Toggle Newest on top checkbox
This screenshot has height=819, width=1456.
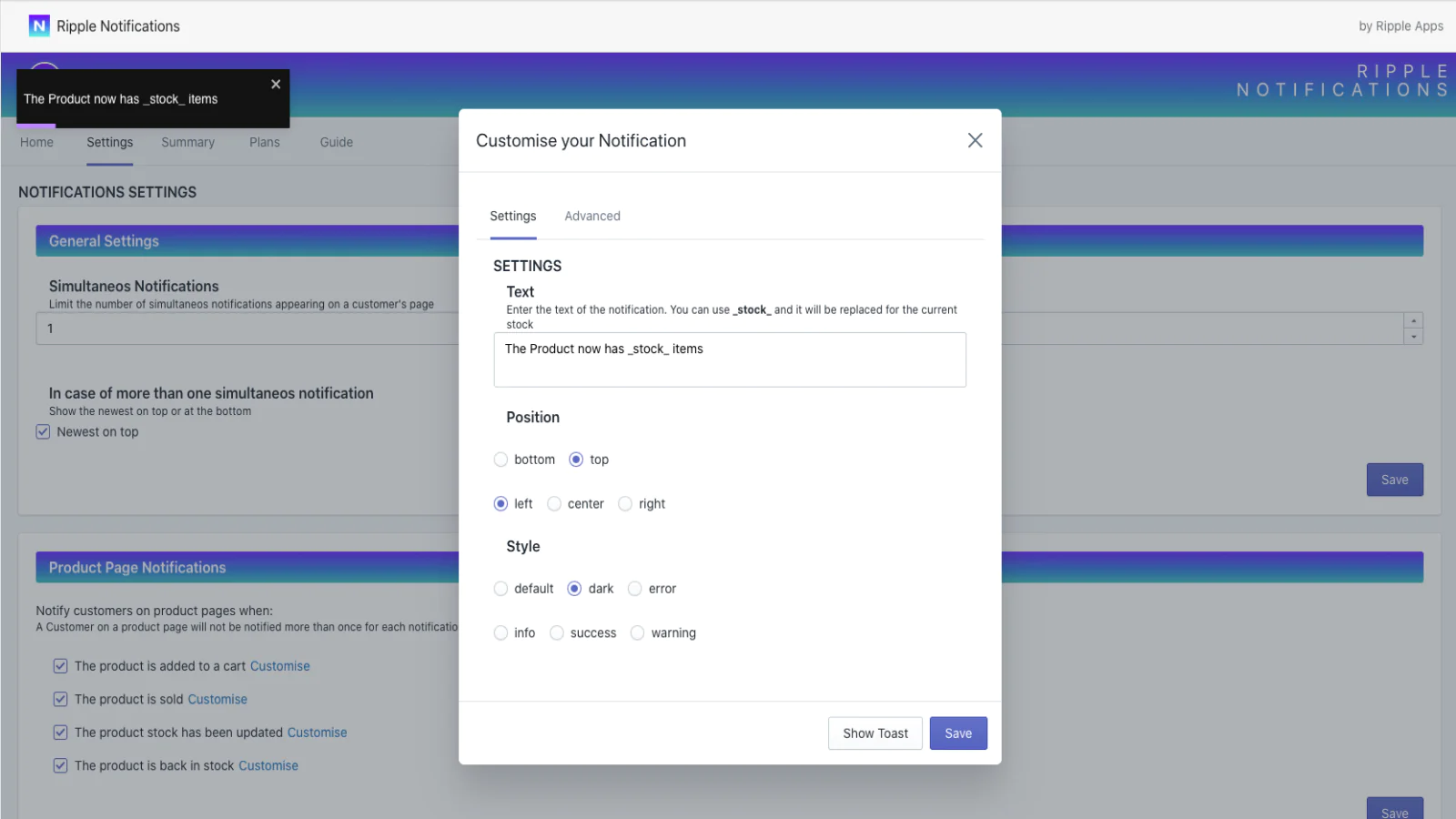point(43,432)
